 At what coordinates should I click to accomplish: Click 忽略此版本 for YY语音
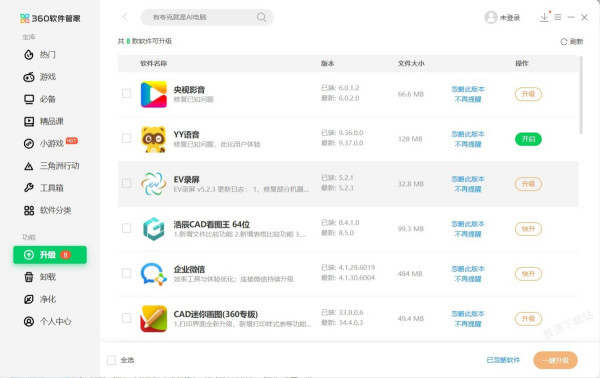pyautogui.click(x=468, y=134)
